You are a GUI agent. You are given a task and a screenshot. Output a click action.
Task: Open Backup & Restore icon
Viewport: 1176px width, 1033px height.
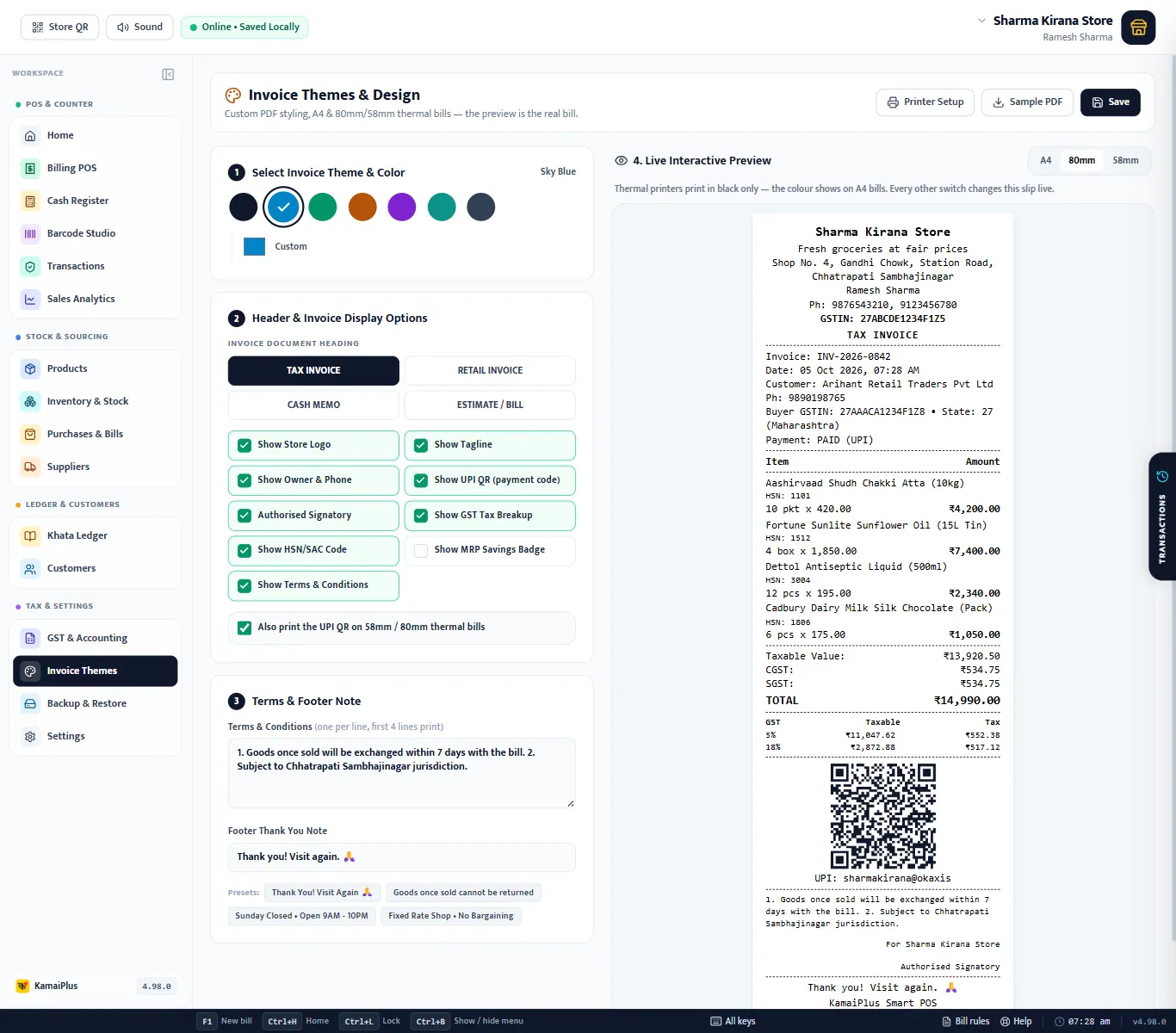coord(30,703)
